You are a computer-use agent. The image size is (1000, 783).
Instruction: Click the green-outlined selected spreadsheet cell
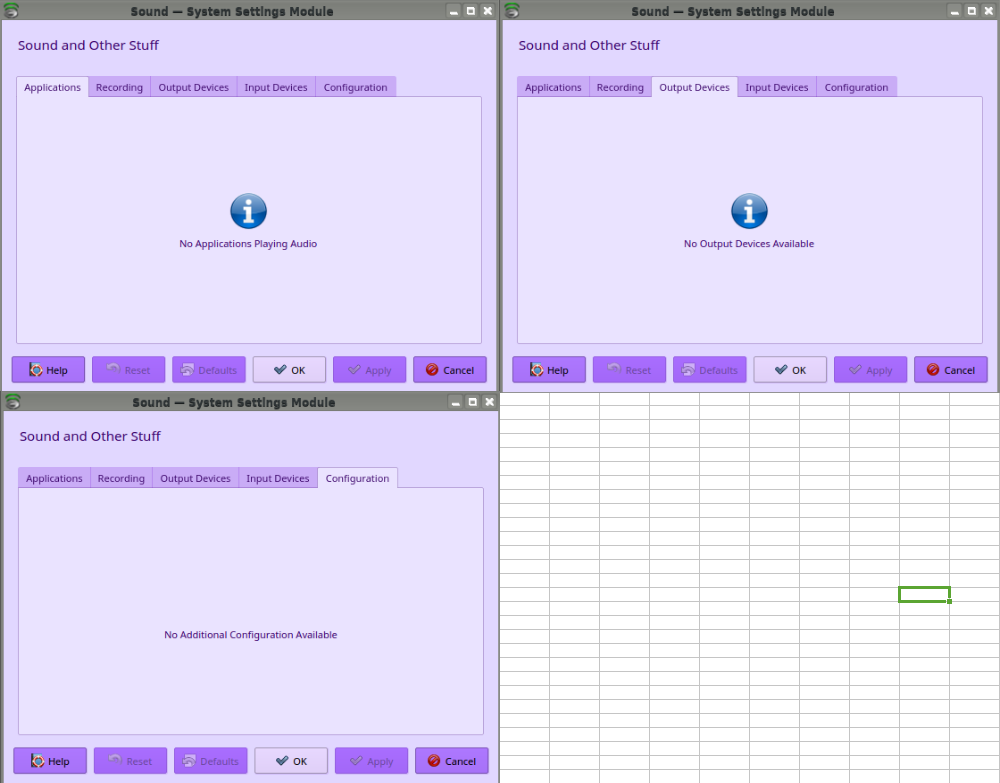coord(923,595)
